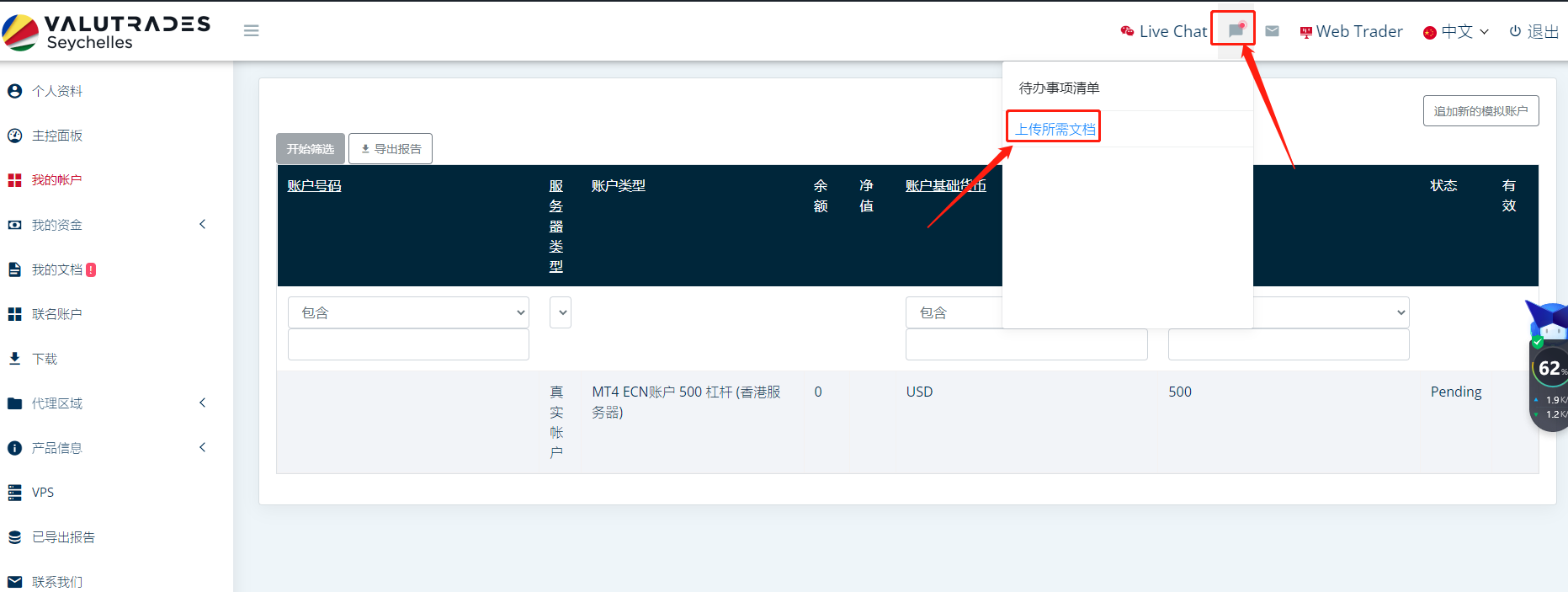This screenshot has height=592, width=1568.
Task: Click the 导出报告 export button
Action: [391, 149]
